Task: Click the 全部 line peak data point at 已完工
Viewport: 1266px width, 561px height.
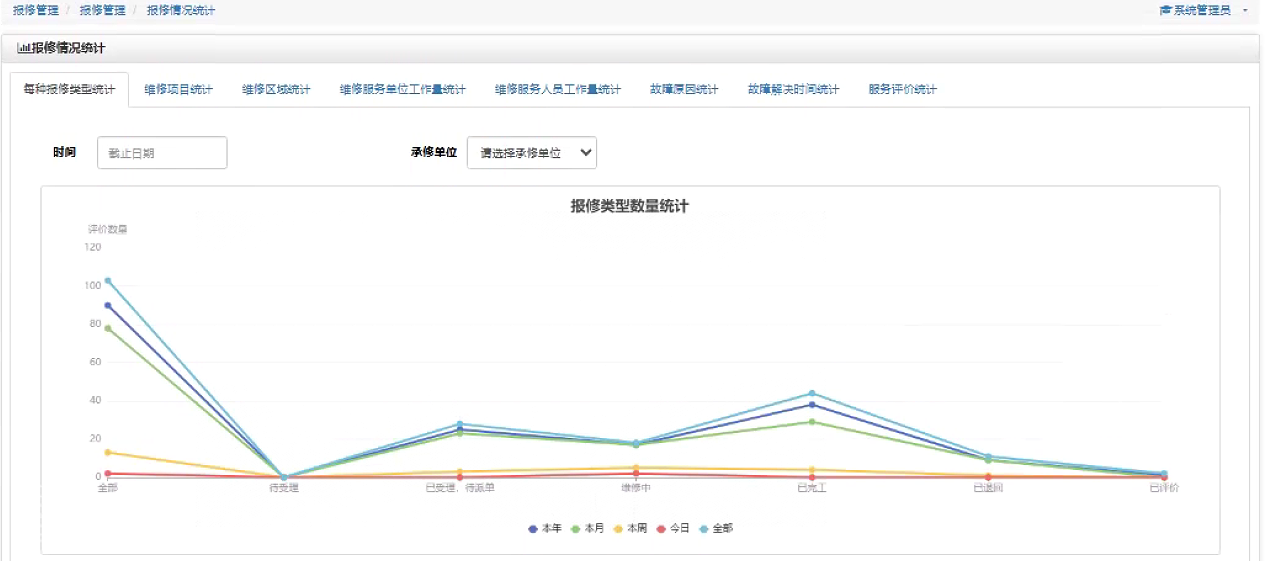Action: pyautogui.click(x=812, y=393)
